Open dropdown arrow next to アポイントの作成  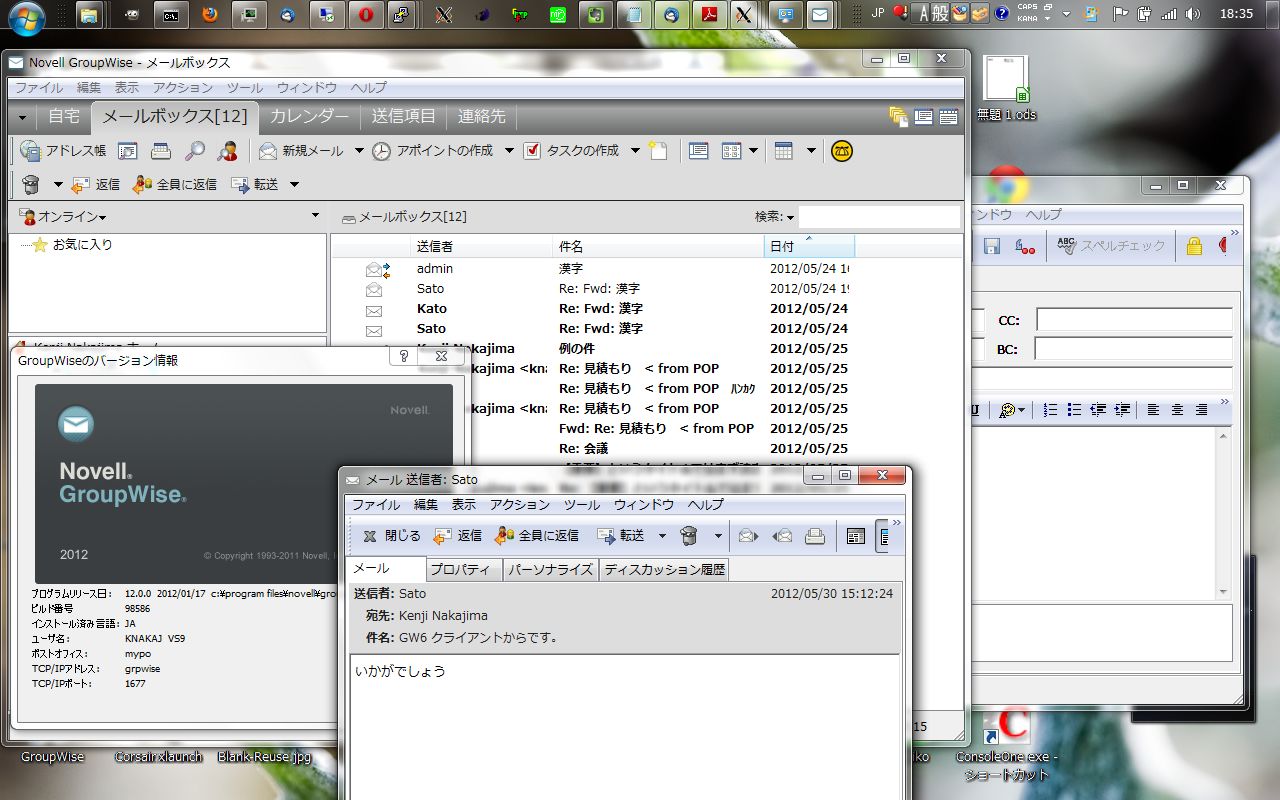(x=508, y=151)
